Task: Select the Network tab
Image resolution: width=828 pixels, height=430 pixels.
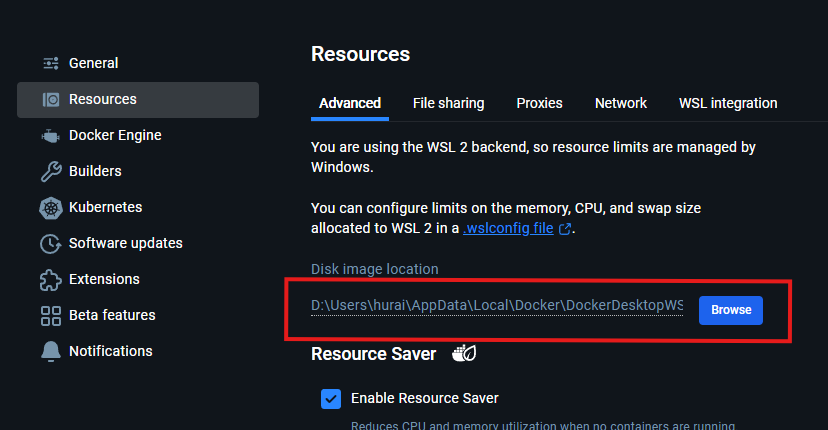Action: (x=620, y=104)
